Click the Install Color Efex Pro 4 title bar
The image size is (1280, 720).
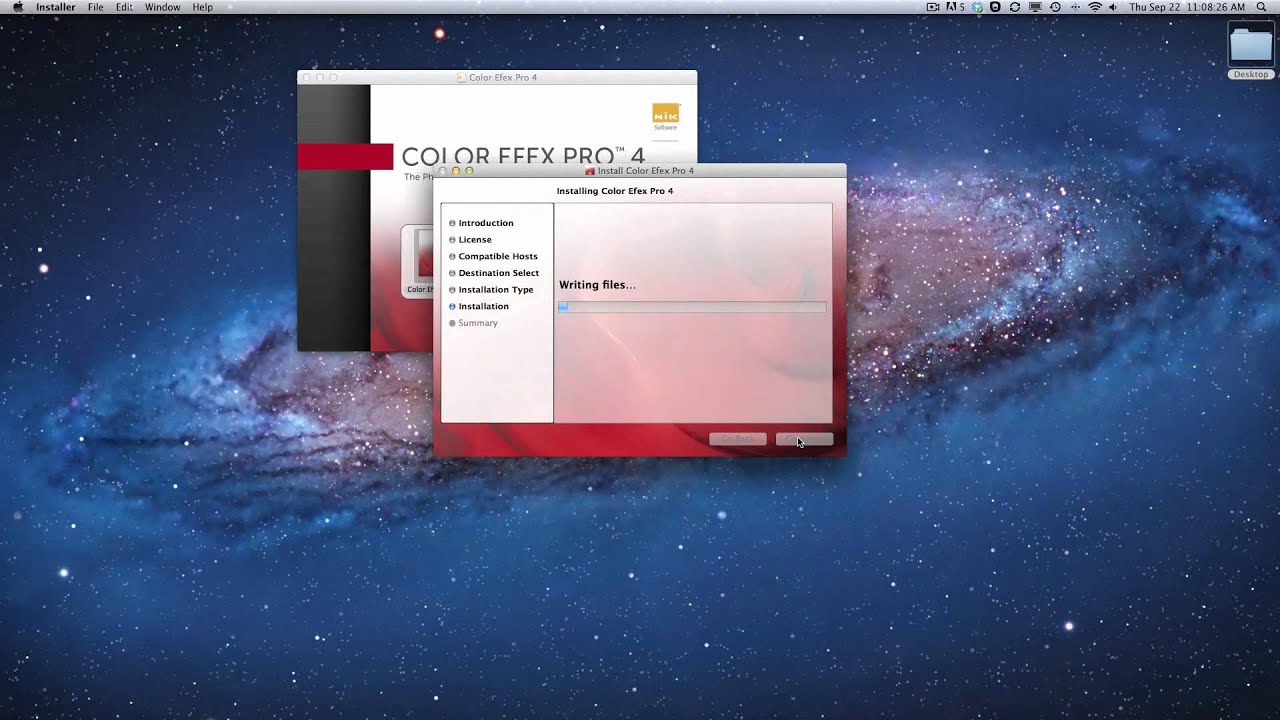pyautogui.click(x=640, y=171)
